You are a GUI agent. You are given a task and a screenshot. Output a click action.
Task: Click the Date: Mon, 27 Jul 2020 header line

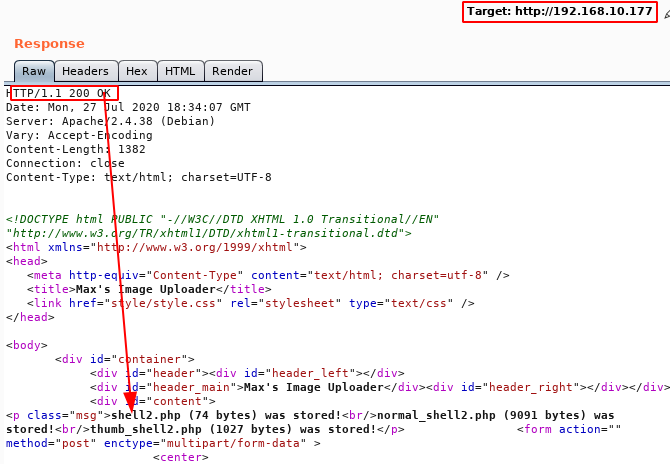(x=128, y=107)
